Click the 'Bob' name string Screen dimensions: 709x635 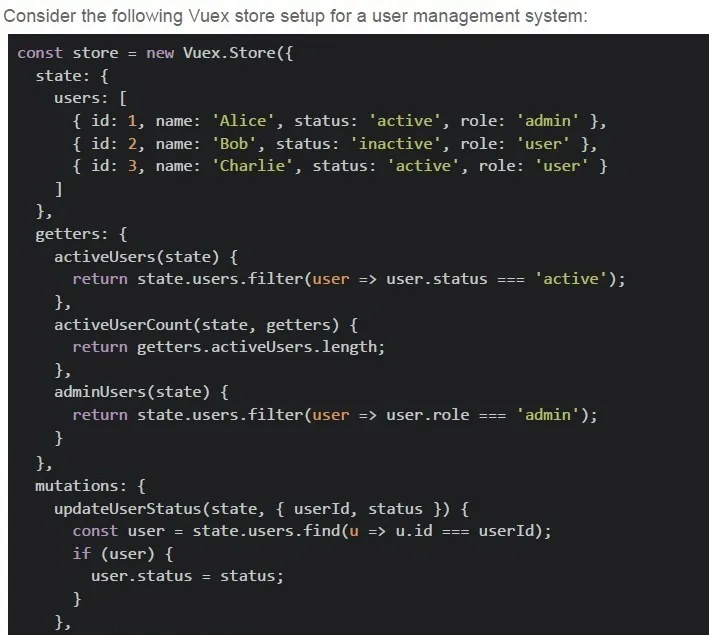coord(234,143)
